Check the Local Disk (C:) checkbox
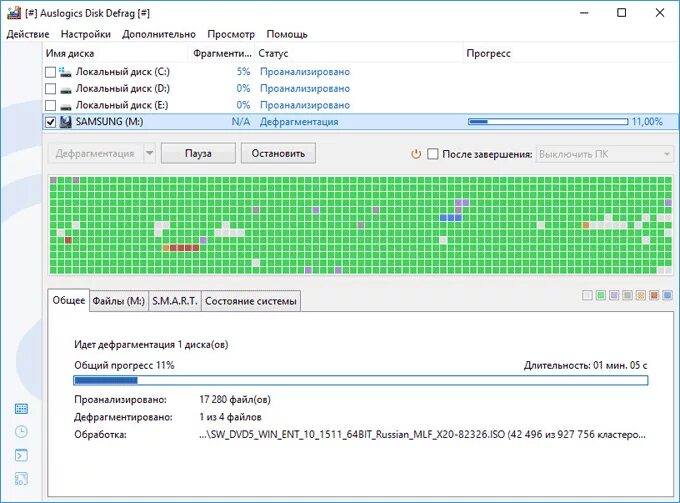This screenshot has height=503, width=680. [x=50, y=72]
